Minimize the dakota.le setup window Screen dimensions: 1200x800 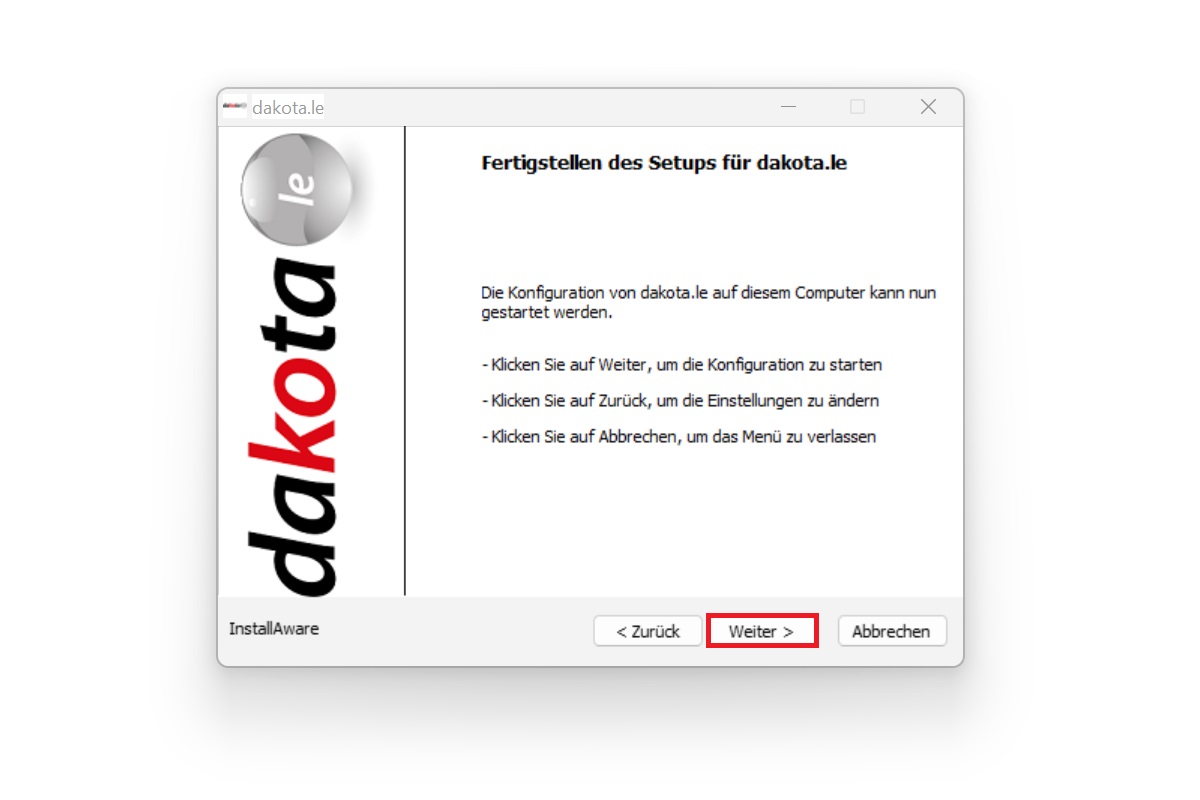point(789,107)
